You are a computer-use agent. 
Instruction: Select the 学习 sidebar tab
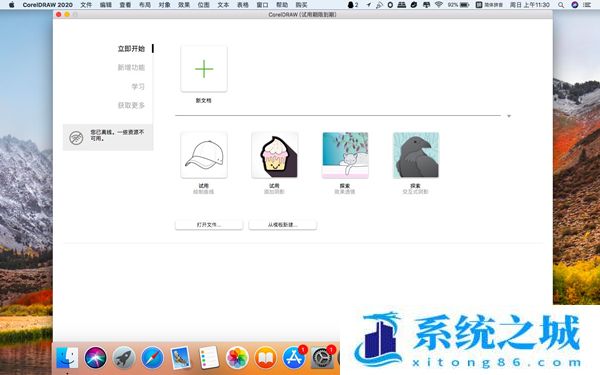[x=138, y=86]
